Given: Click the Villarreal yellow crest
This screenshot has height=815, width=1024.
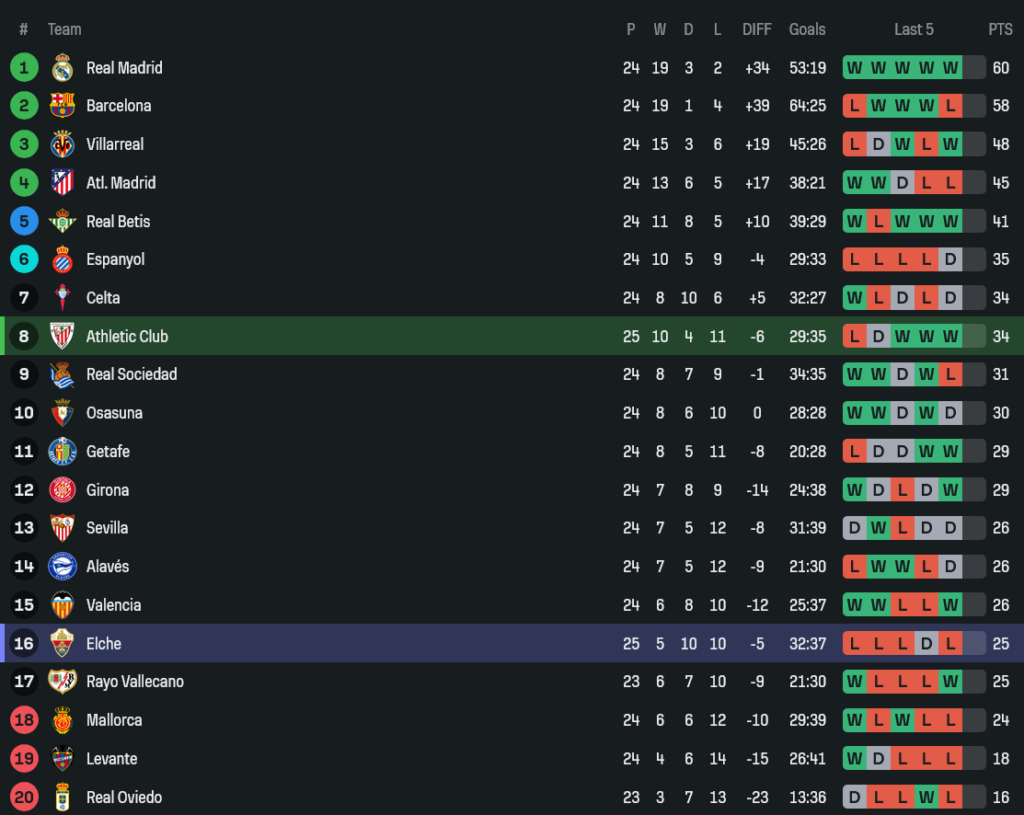Looking at the screenshot, I should pyautogui.click(x=62, y=144).
